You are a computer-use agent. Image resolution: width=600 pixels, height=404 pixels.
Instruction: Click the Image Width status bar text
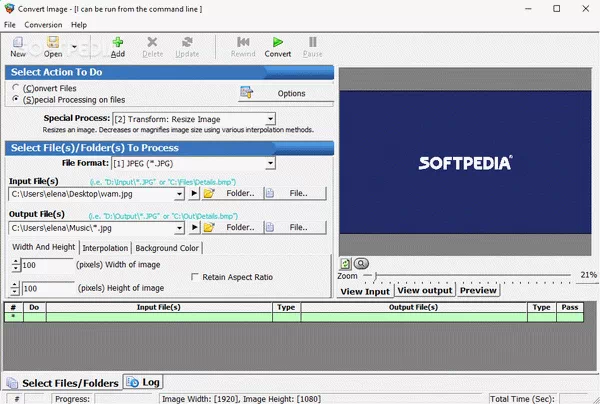(241, 399)
